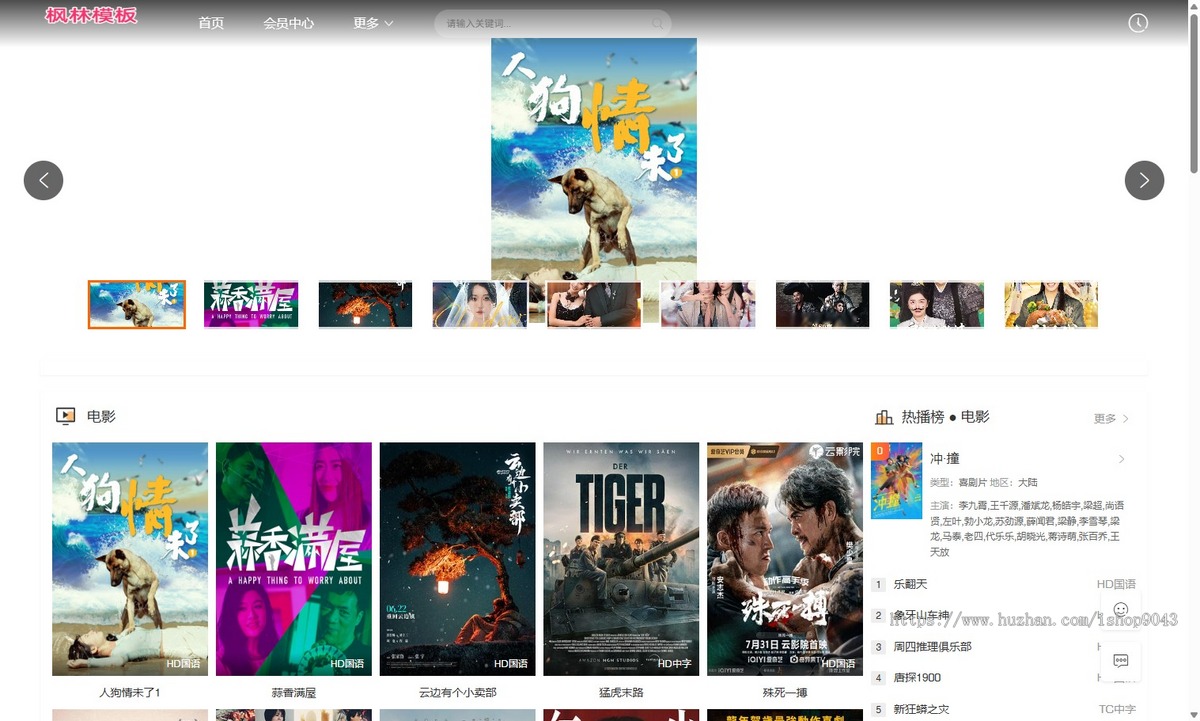
Task: Open the 电影 section heading
Action: (101, 417)
